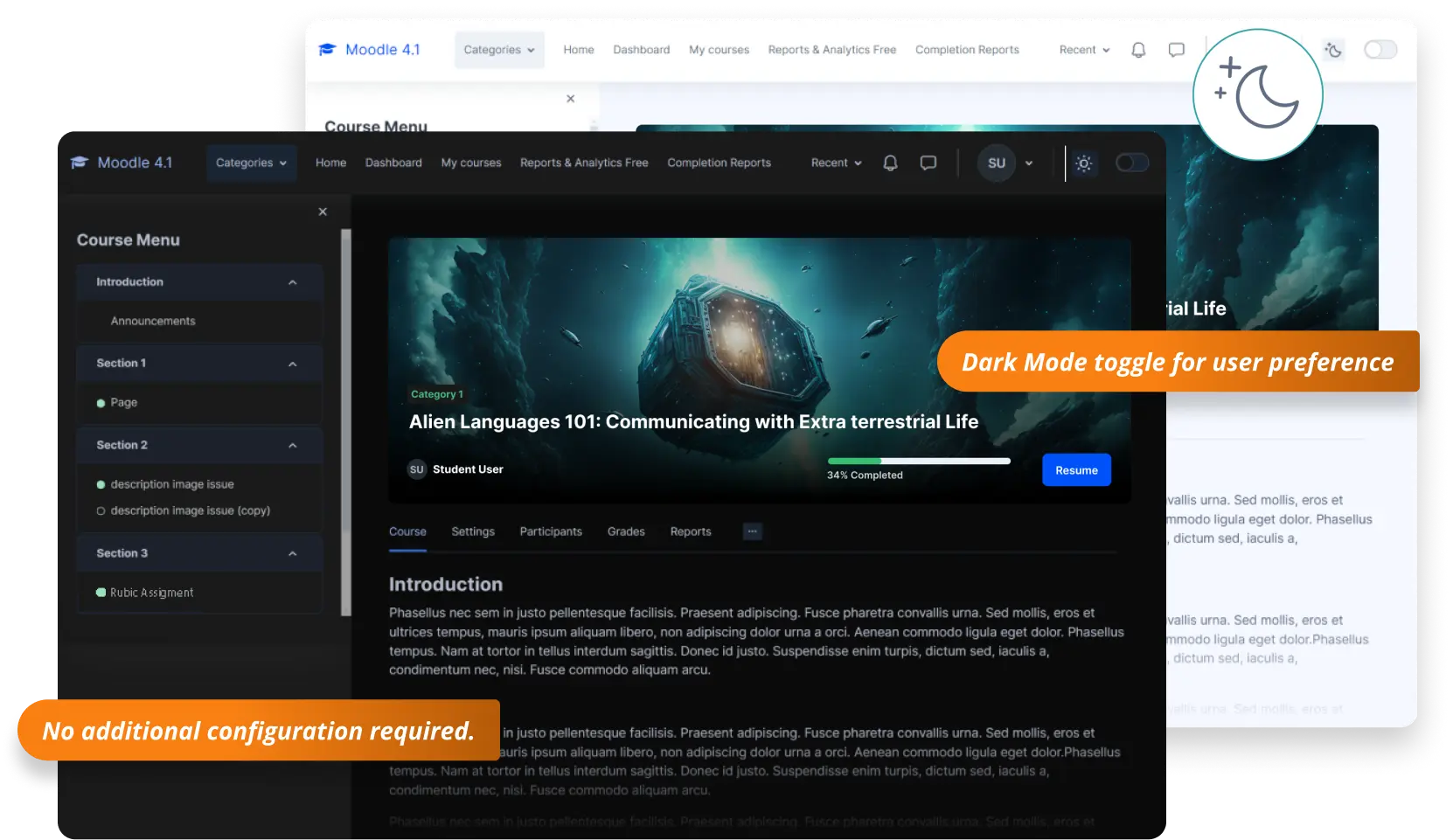This screenshot has width=1453, height=840.
Task: Click completion dot beside Page item
Action: pos(101,403)
